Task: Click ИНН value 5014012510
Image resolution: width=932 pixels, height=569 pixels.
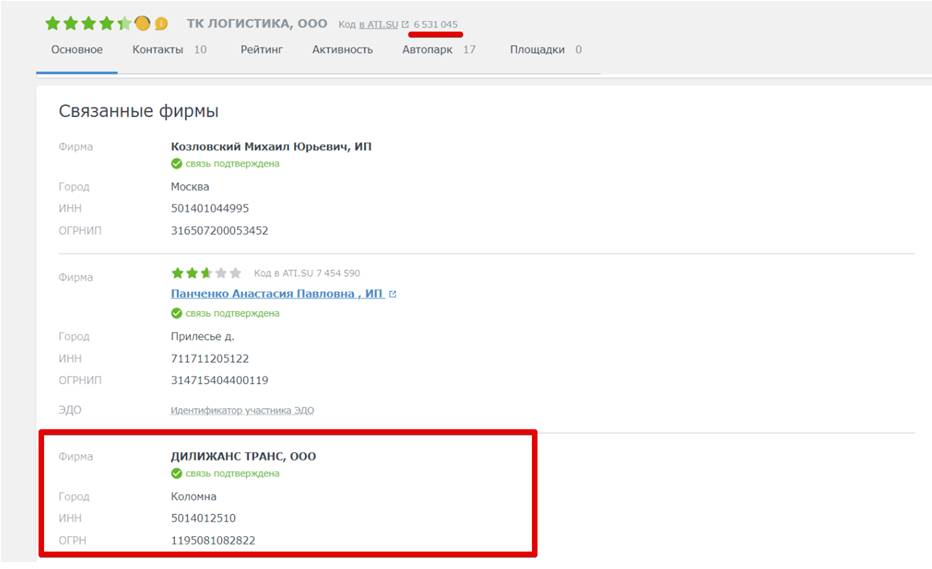Action: [203, 518]
